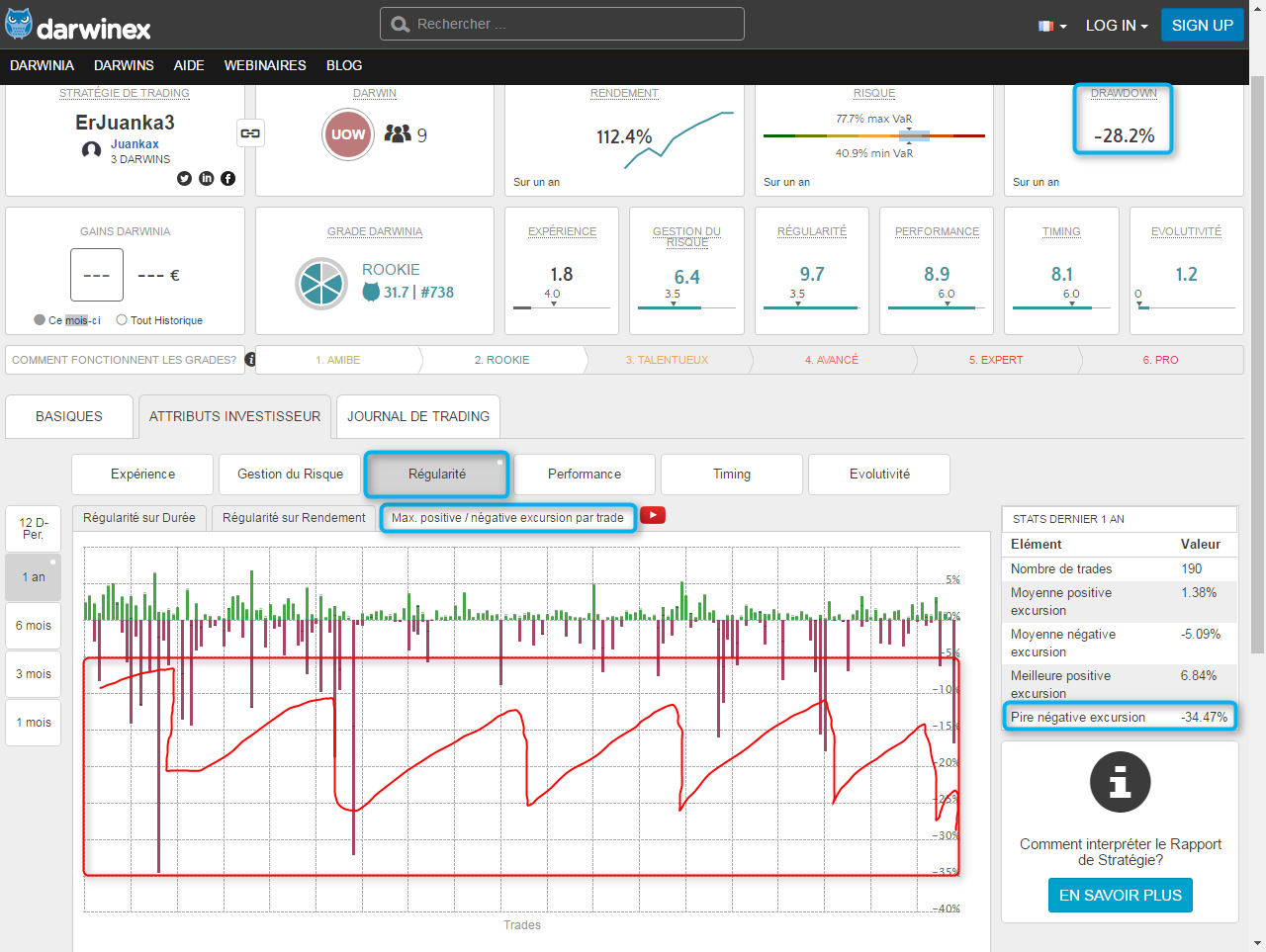The image size is (1266, 952).
Task: Play the red YouTube video icon
Action: coord(653,515)
